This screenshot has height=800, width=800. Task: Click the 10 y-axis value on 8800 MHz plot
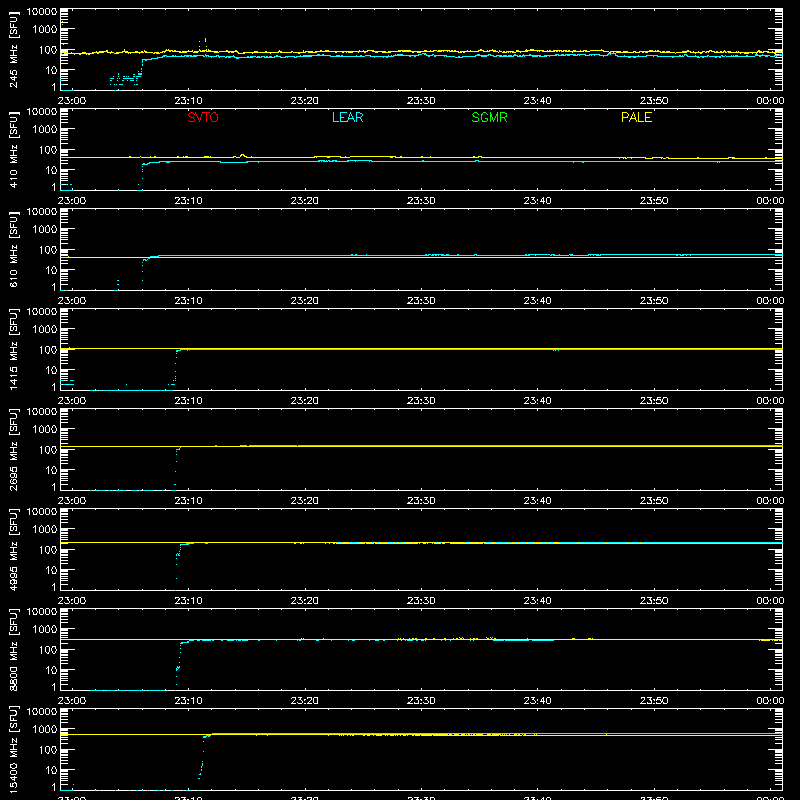(51, 670)
